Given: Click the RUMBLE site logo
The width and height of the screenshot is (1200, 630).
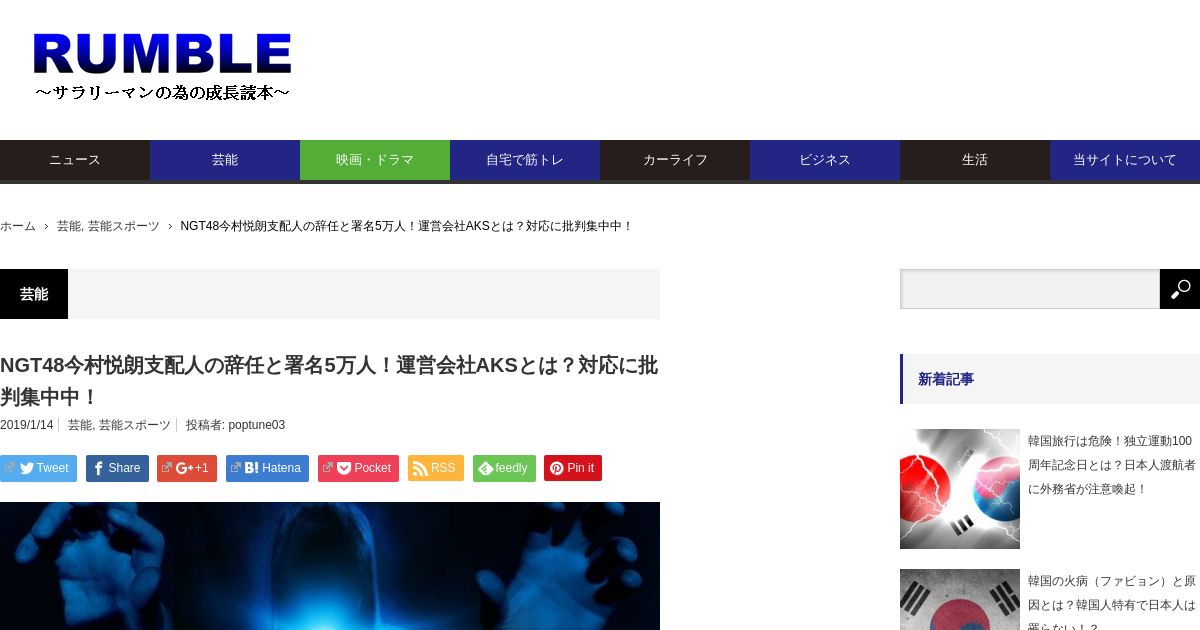Looking at the screenshot, I should click(x=162, y=66).
